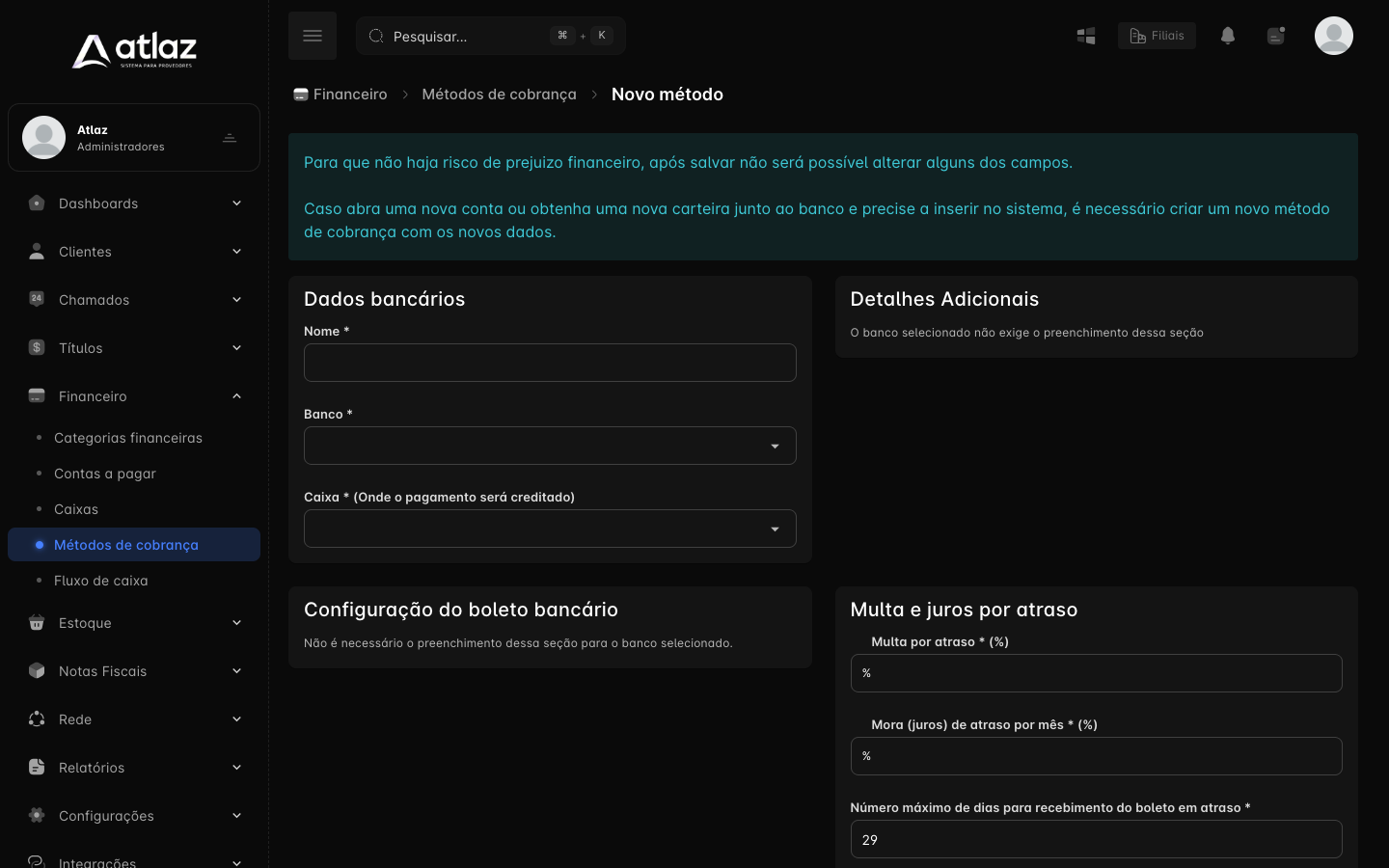Open the Caixa dropdown
The image size is (1389, 868).
pyautogui.click(x=550, y=529)
